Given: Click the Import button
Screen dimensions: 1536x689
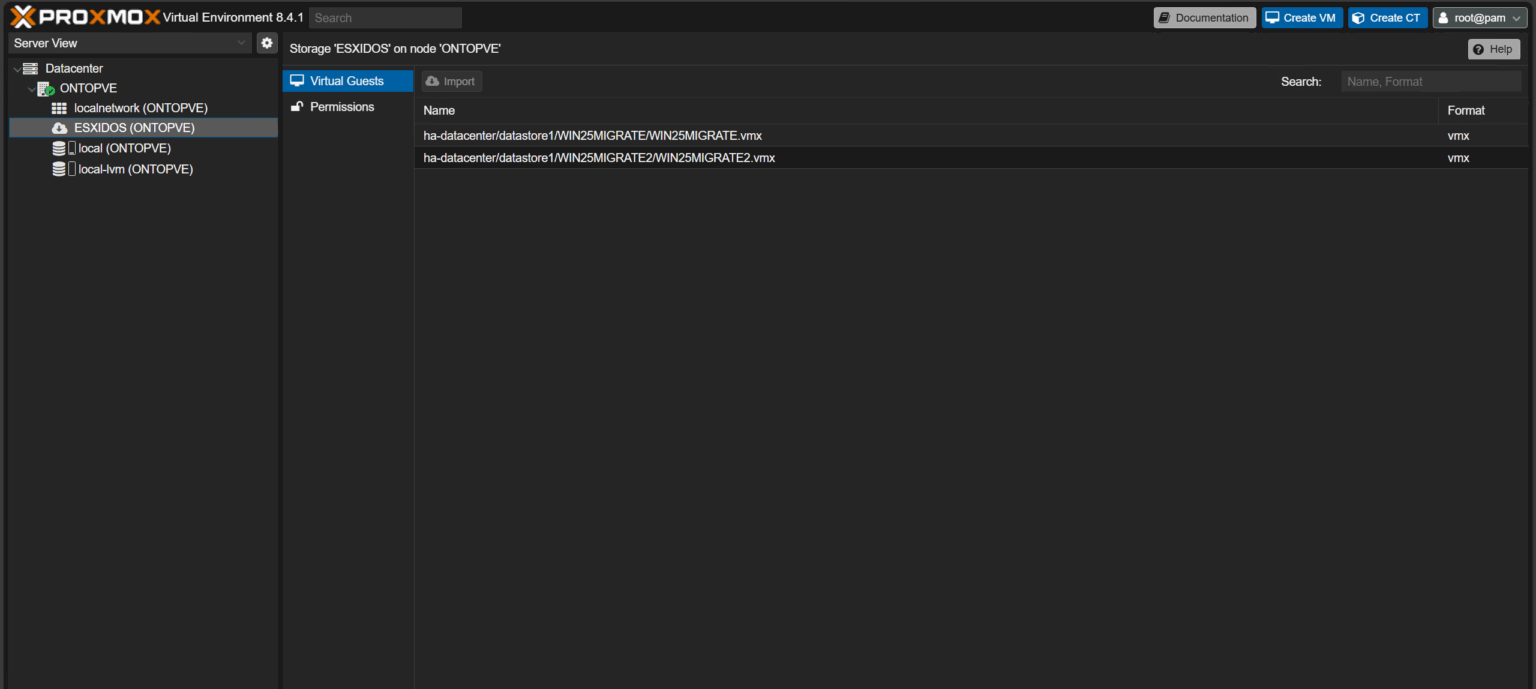Looking at the screenshot, I should tap(451, 82).
